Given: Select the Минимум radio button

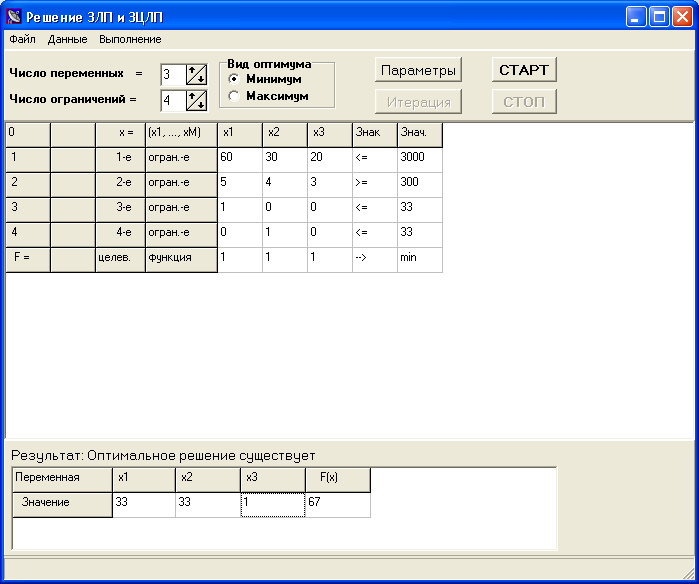Looking at the screenshot, I should (x=234, y=79).
